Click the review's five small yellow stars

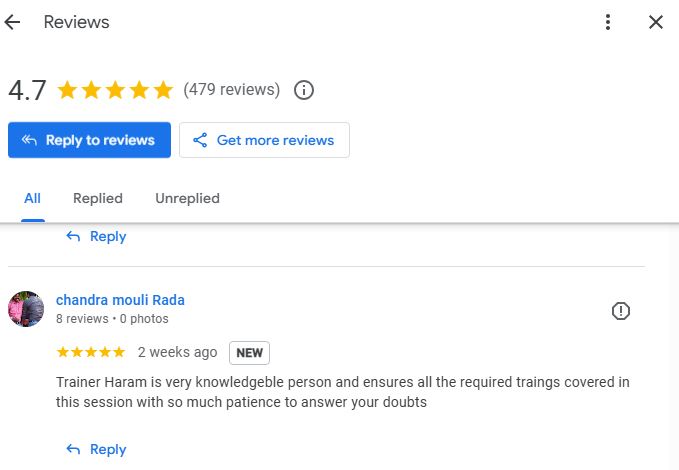(91, 352)
